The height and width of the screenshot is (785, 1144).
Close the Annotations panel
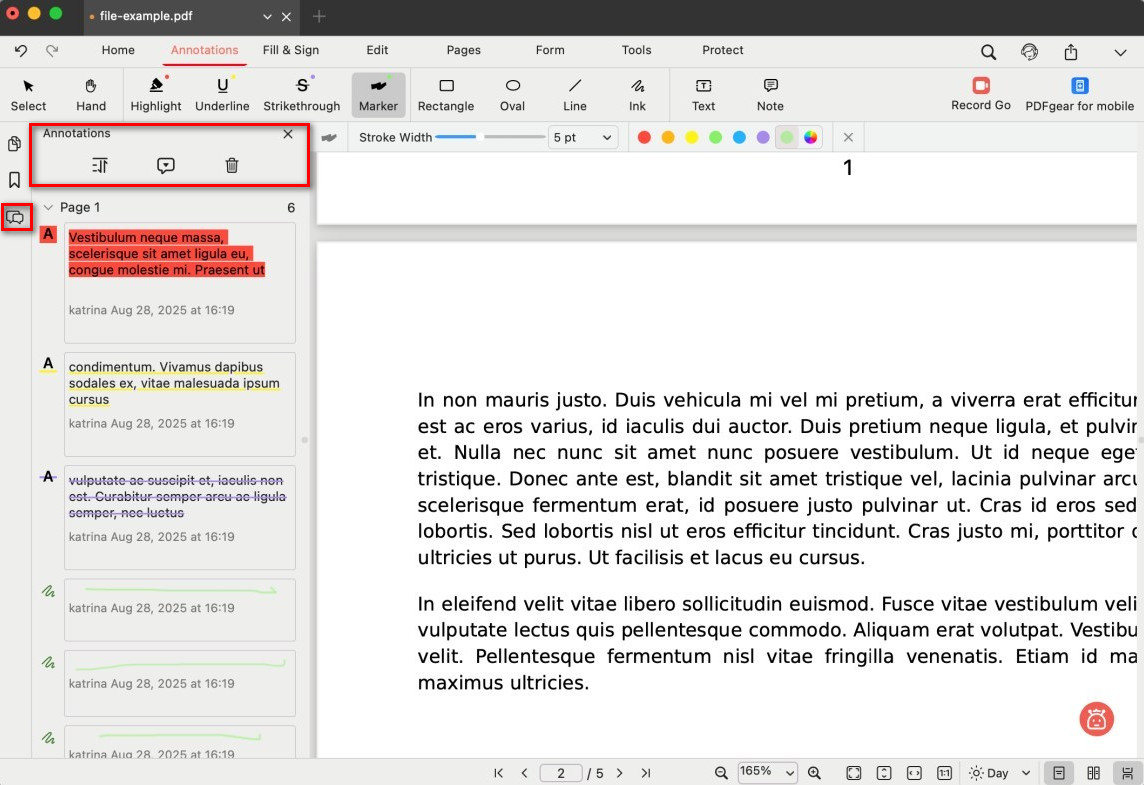[288, 133]
